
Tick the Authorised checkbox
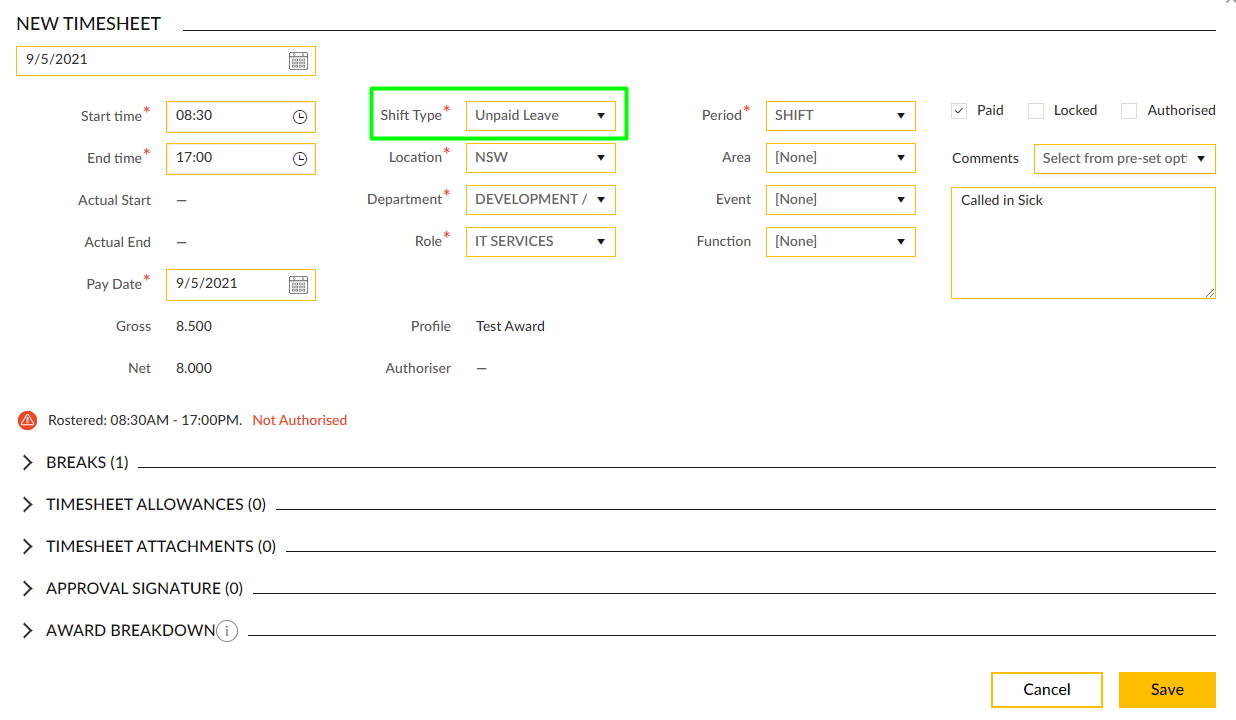tap(1129, 111)
